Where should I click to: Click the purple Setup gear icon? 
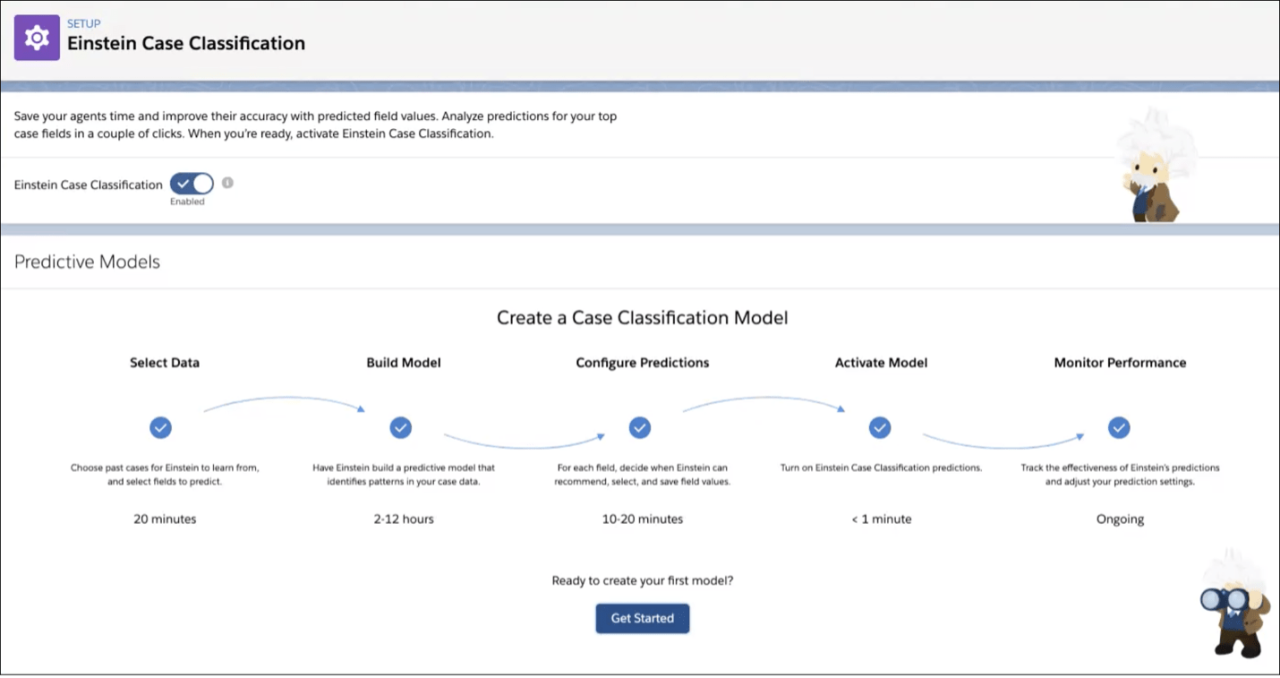pyautogui.click(x=37, y=38)
